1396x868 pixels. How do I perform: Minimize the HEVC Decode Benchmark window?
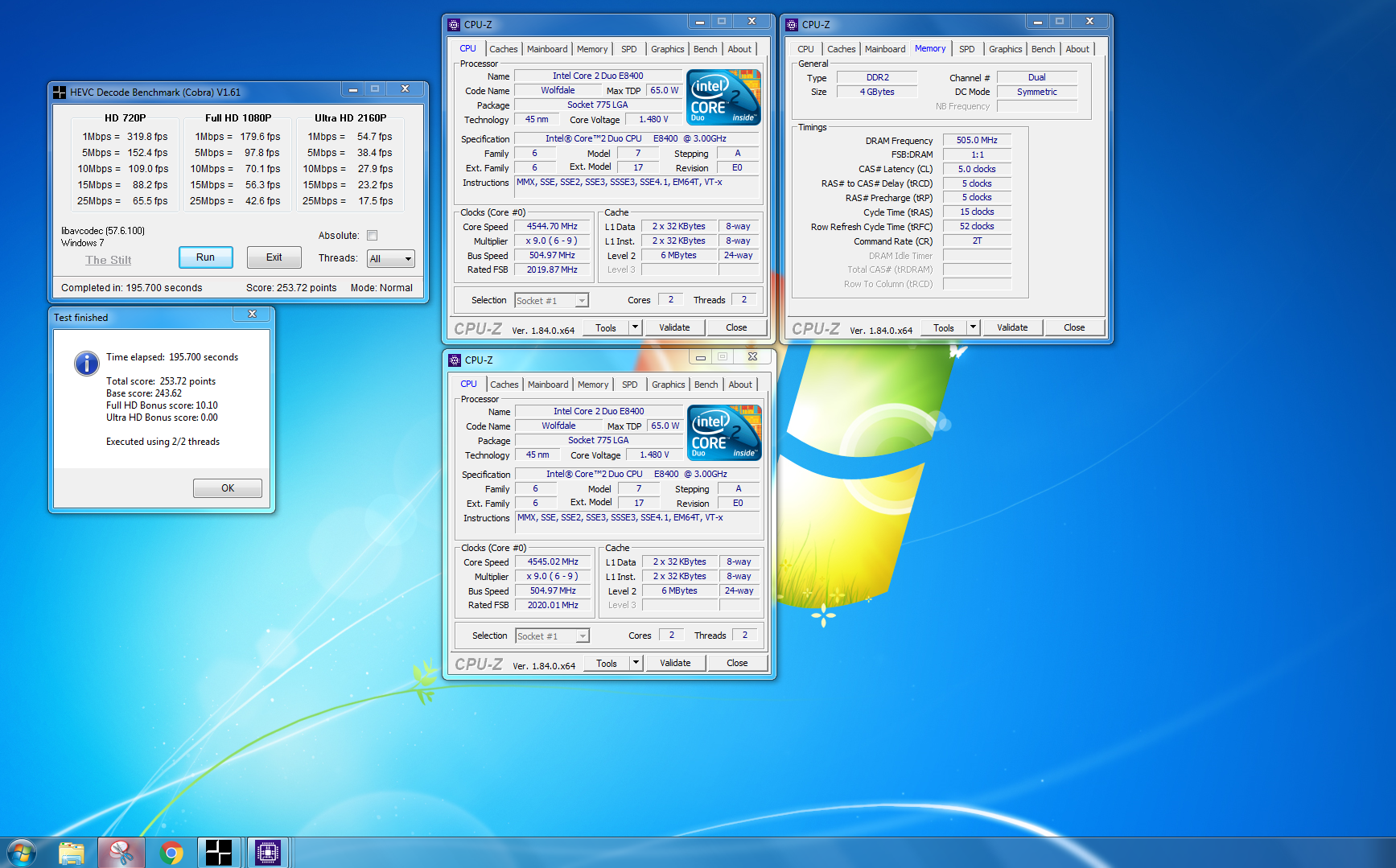pos(352,89)
